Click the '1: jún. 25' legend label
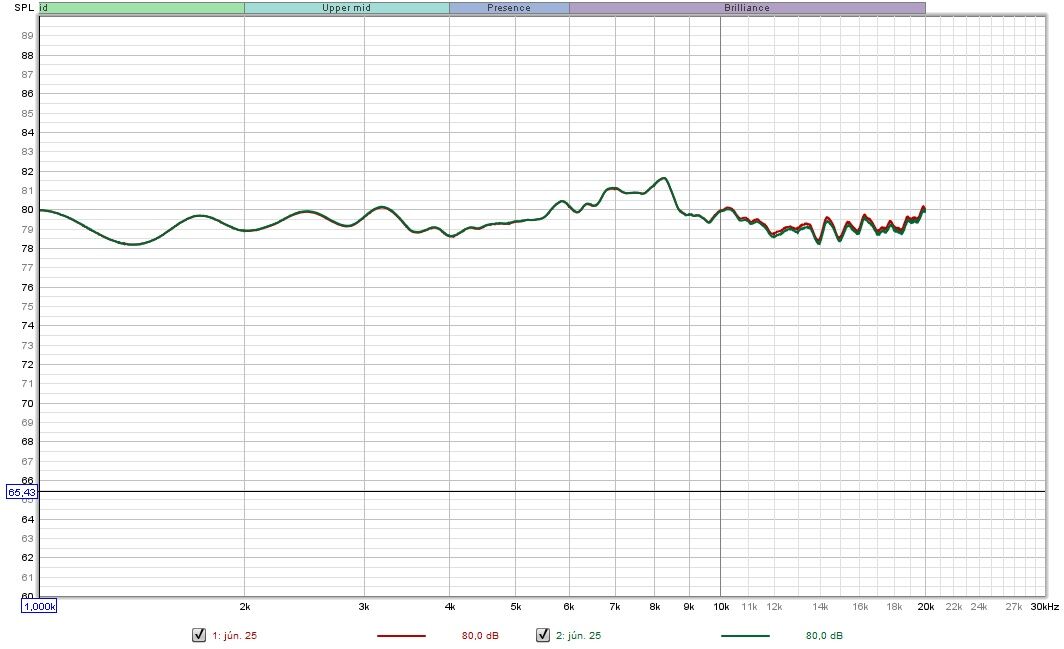 pos(235,636)
